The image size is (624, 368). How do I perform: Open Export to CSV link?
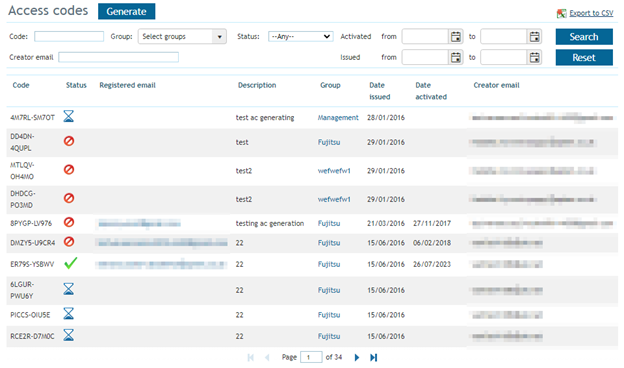[591, 13]
